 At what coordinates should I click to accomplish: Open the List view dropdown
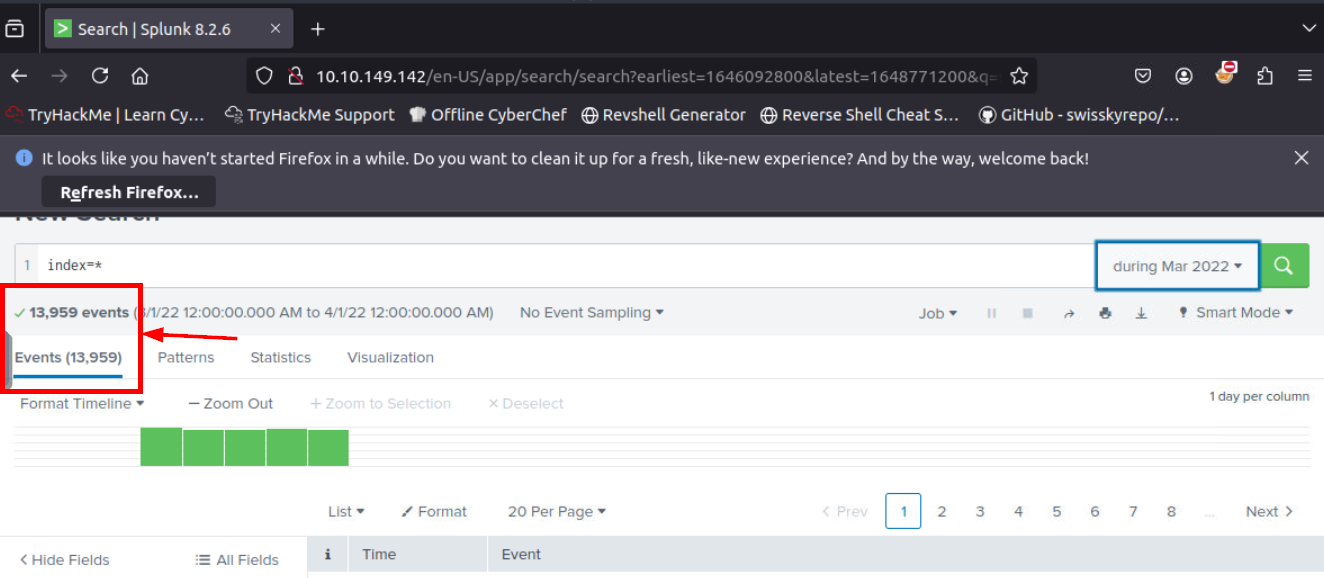coord(346,512)
